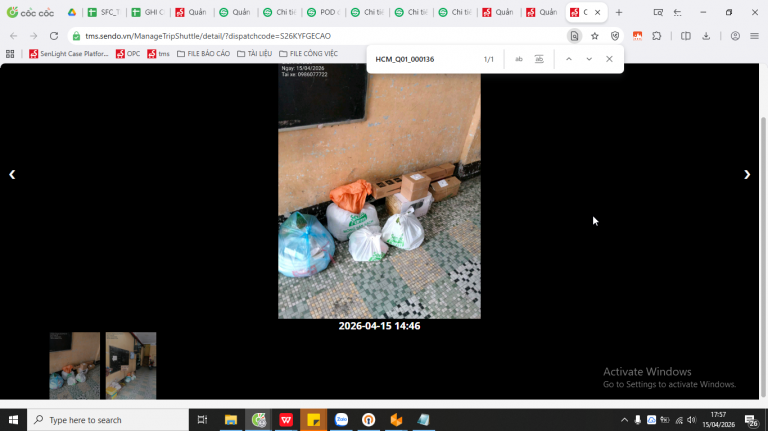Open the Windows Start menu
The width and height of the screenshot is (768, 431).
click(13, 420)
